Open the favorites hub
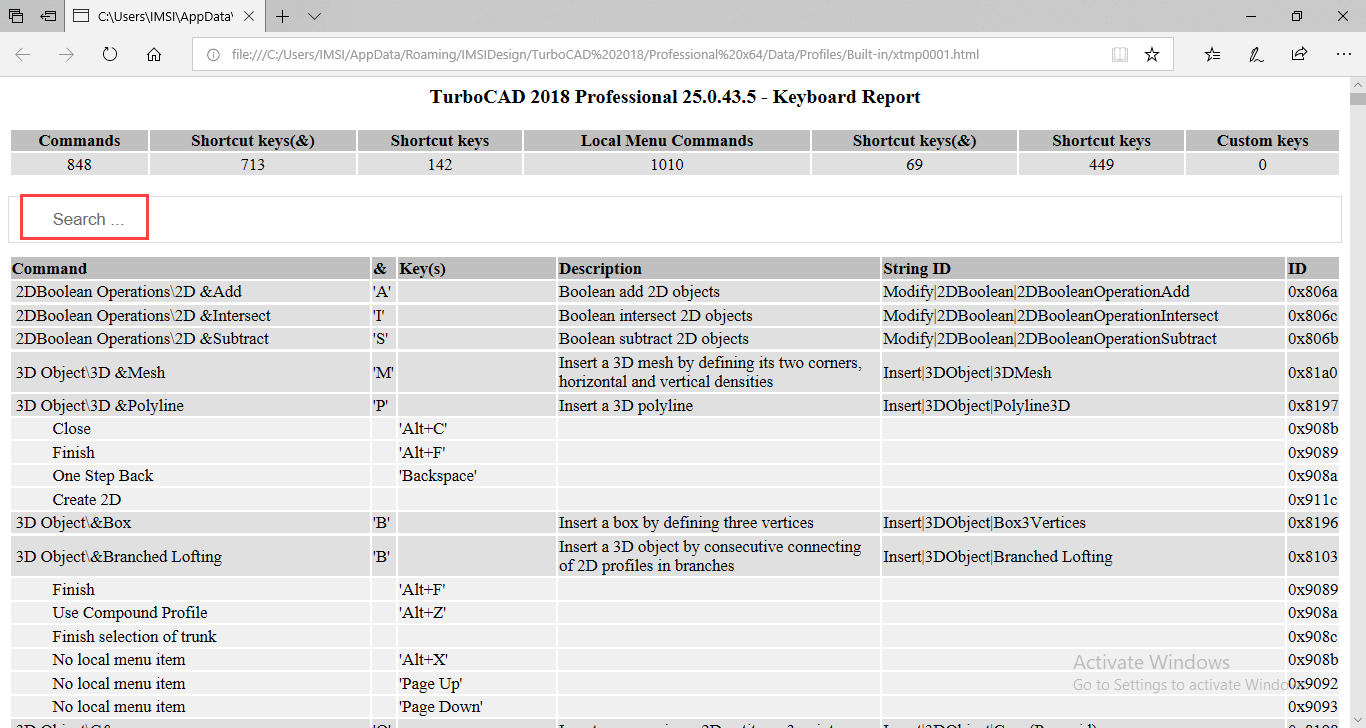This screenshot has width=1366, height=728. (x=1213, y=55)
